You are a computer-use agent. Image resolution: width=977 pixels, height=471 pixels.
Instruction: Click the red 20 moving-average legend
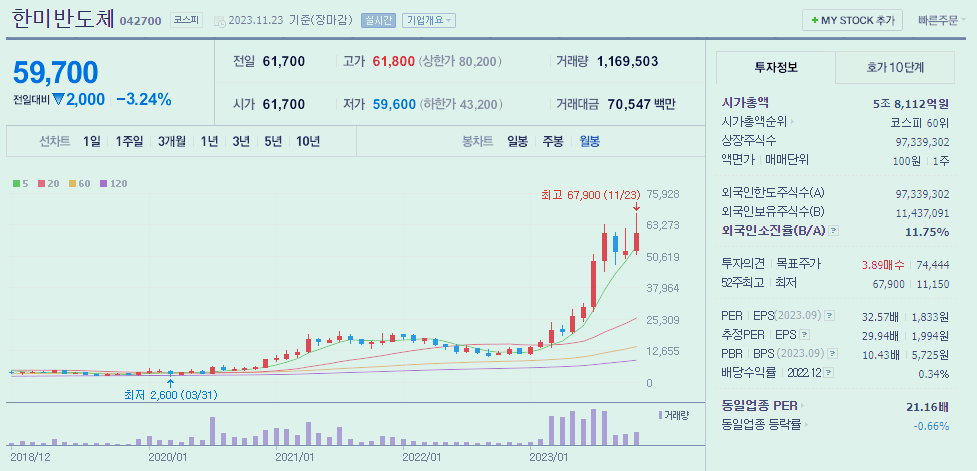(x=47, y=184)
